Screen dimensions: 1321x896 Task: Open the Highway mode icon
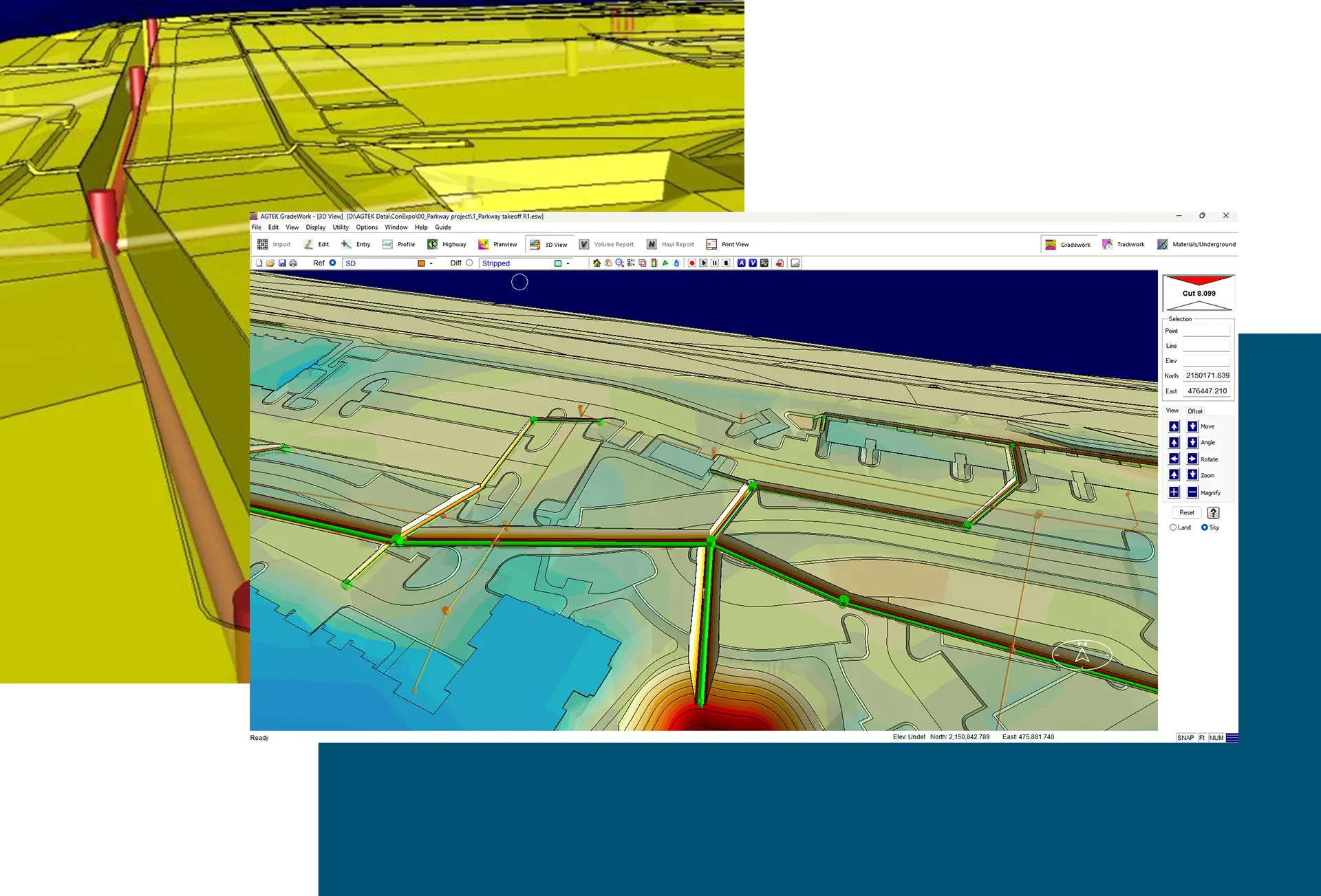pos(433,244)
